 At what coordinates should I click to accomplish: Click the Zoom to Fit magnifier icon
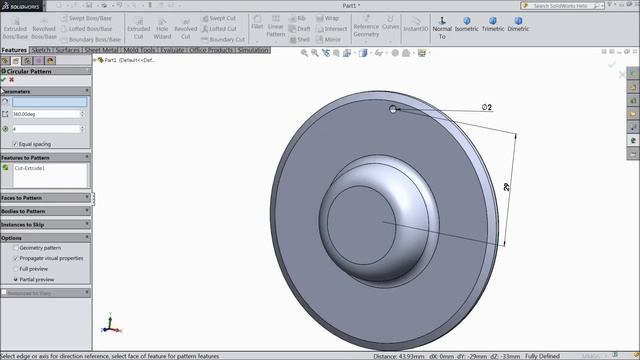coord(304,53)
